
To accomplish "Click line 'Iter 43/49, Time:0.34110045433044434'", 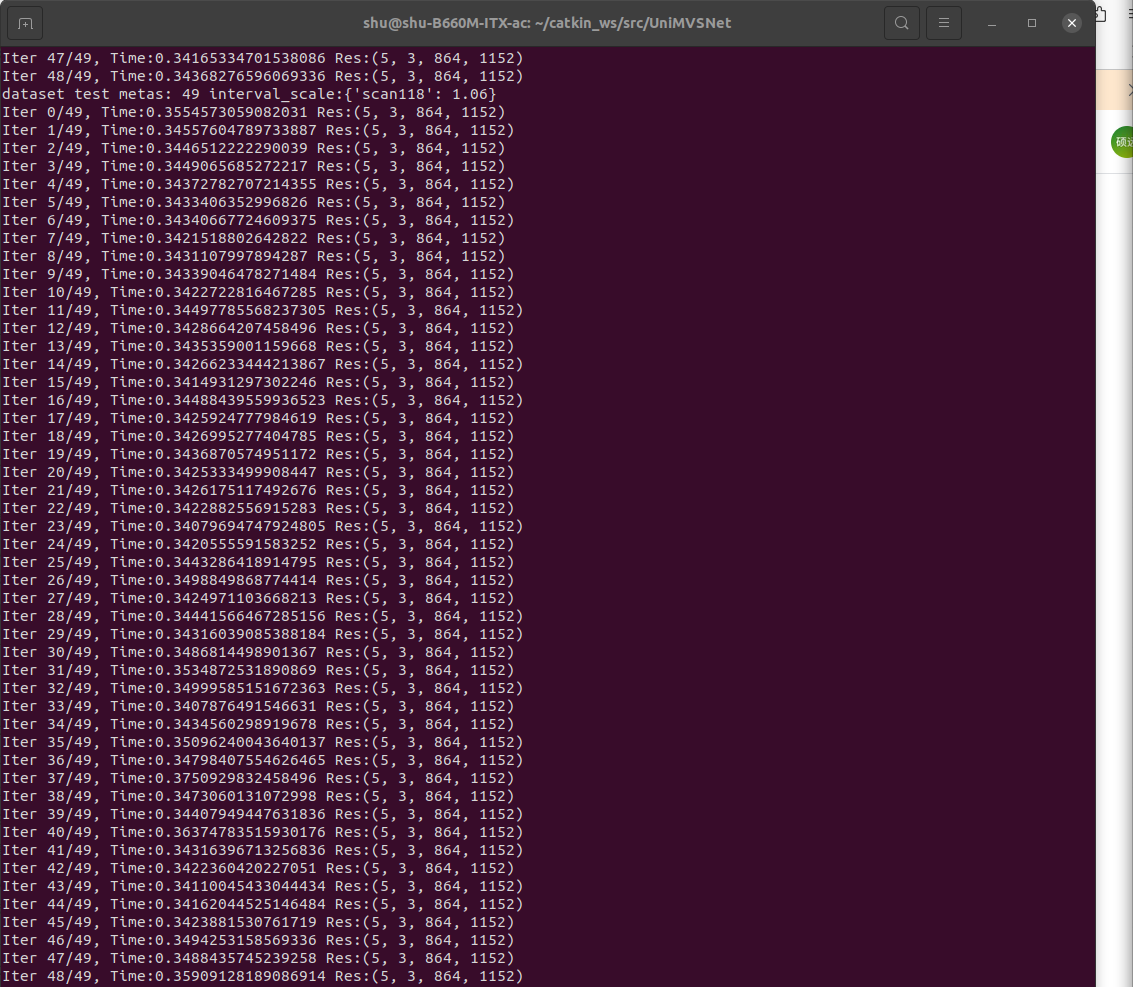I will (262, 886).
